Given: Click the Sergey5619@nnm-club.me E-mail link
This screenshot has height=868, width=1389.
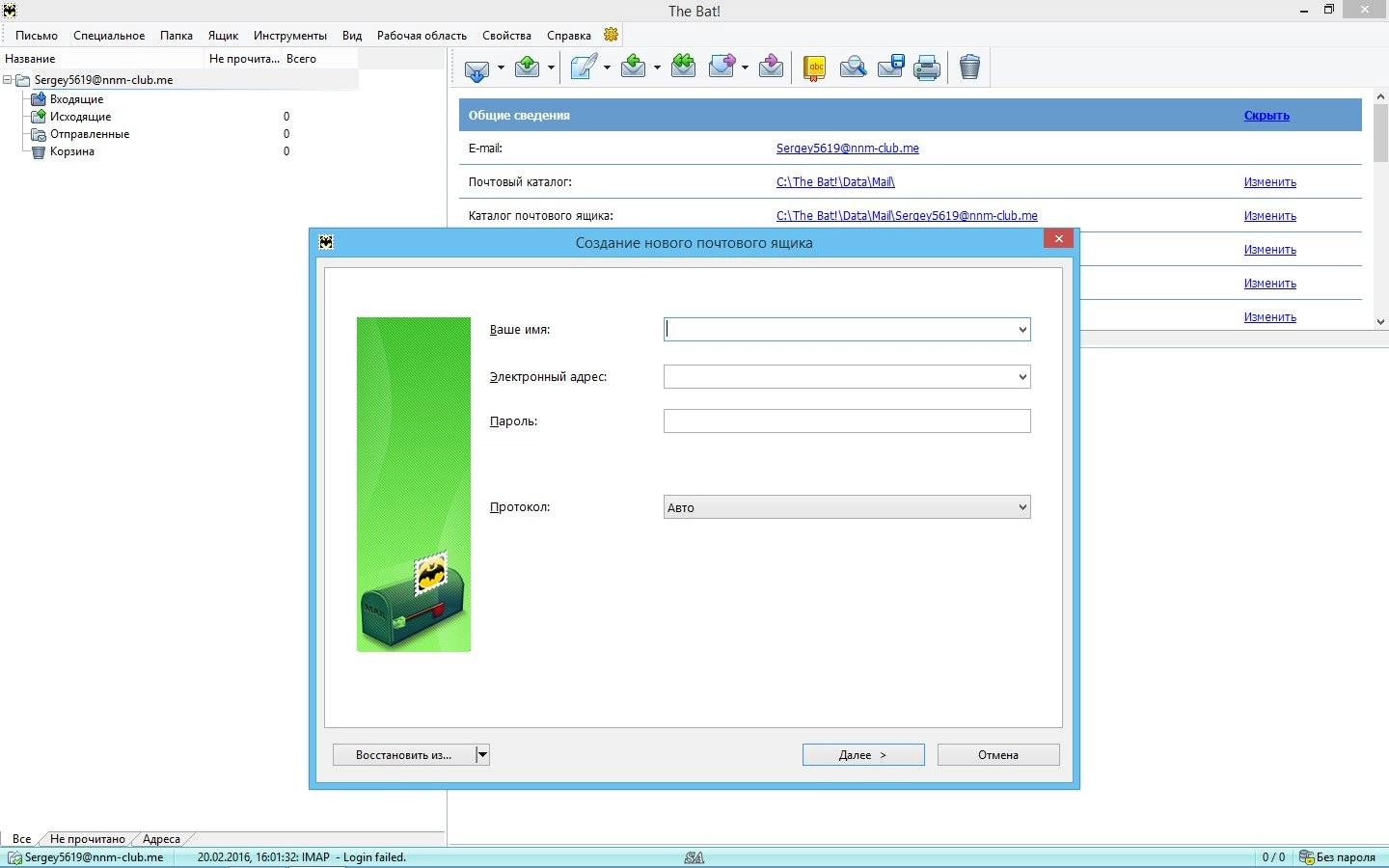Looking at the screenshot, I should pyautogui.click(x=847, y=149).
